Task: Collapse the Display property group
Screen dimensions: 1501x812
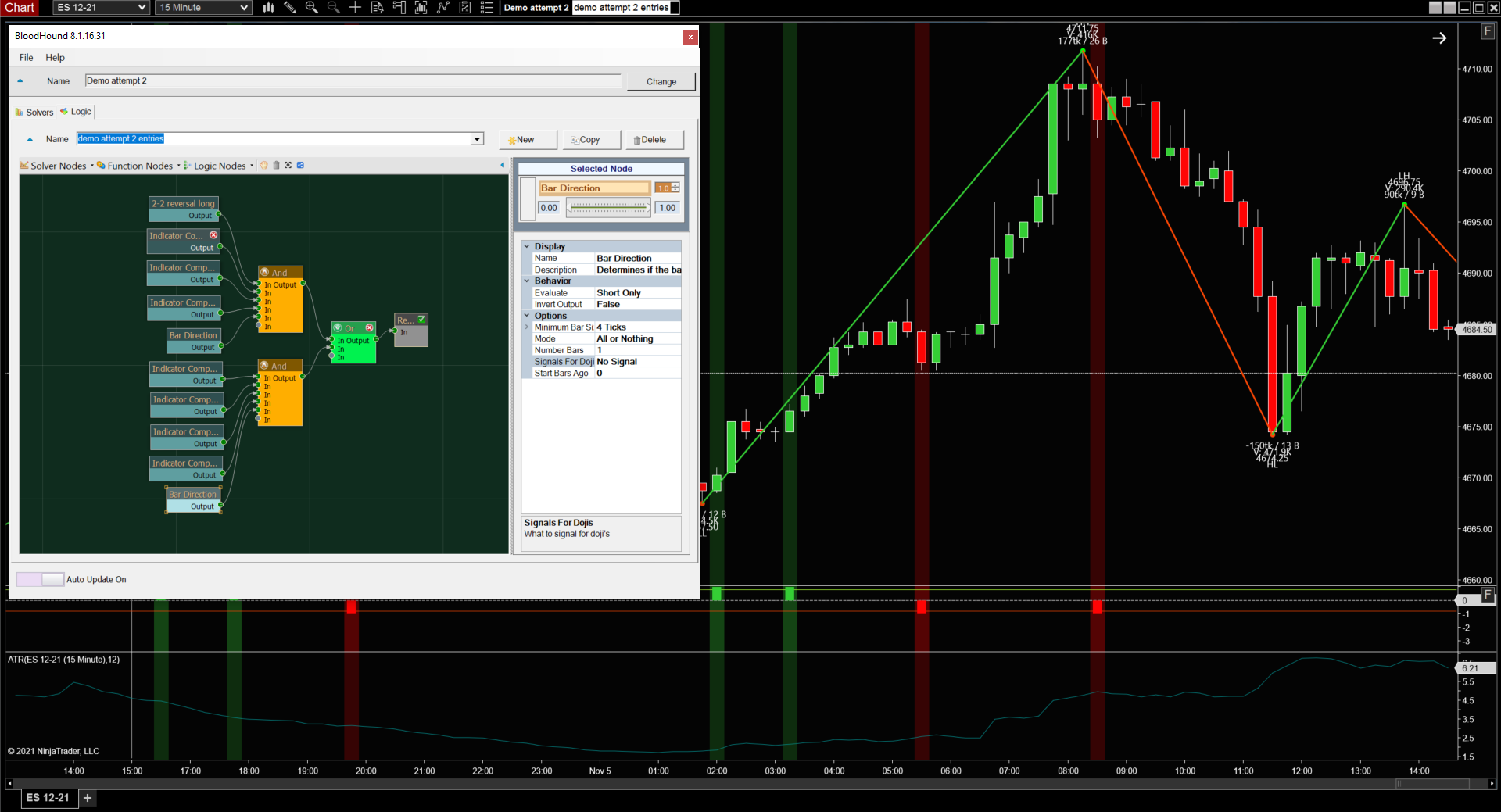Action: (527, 246)
